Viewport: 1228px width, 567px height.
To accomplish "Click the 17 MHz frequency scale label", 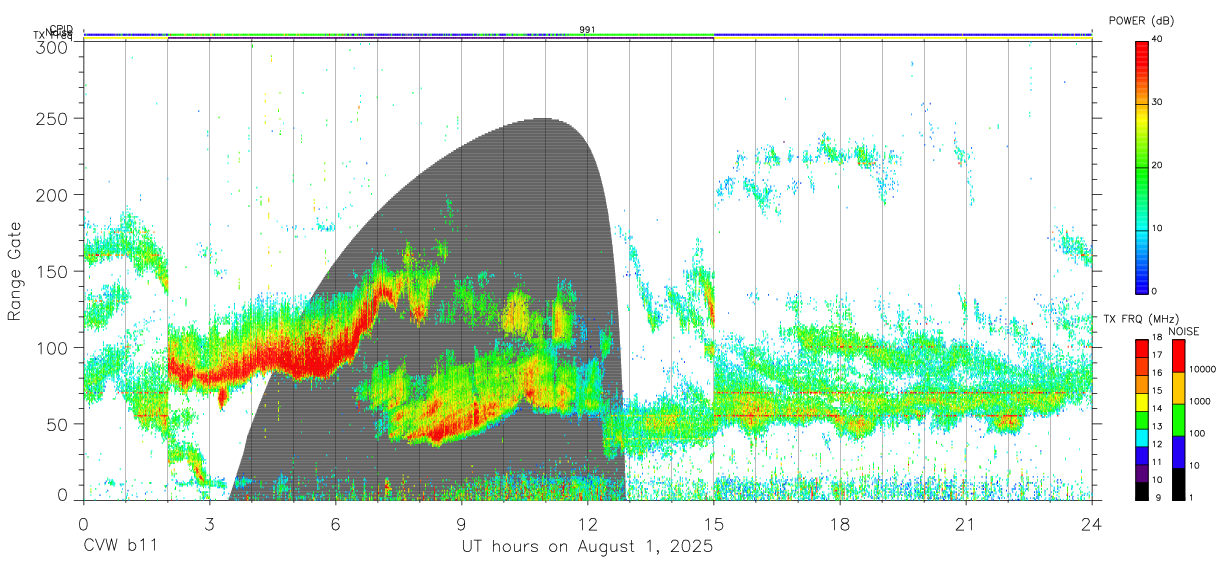I will coord(1157,356).
